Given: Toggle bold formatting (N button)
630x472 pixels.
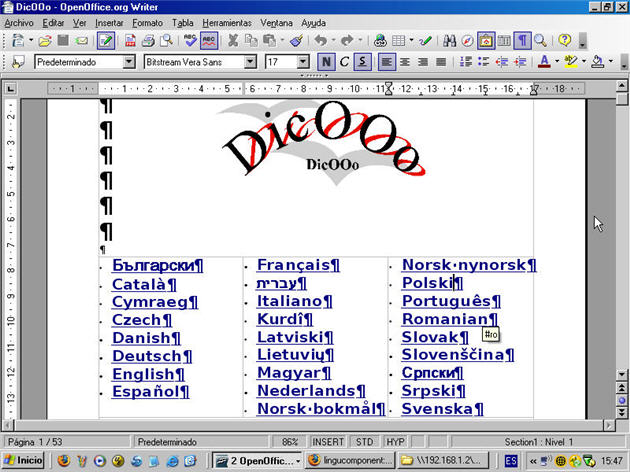Looking at the screenshot, I should pos(326,62).
